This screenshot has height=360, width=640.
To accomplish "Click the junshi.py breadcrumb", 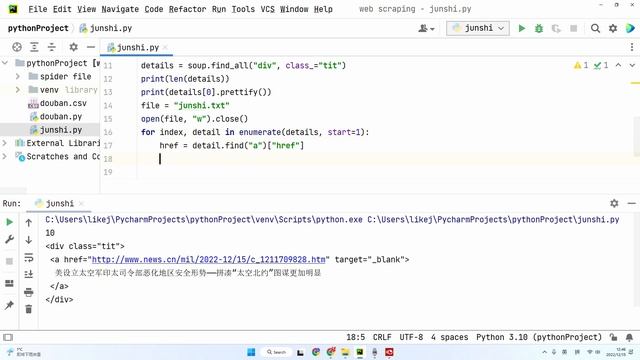I will pos(106,28).
